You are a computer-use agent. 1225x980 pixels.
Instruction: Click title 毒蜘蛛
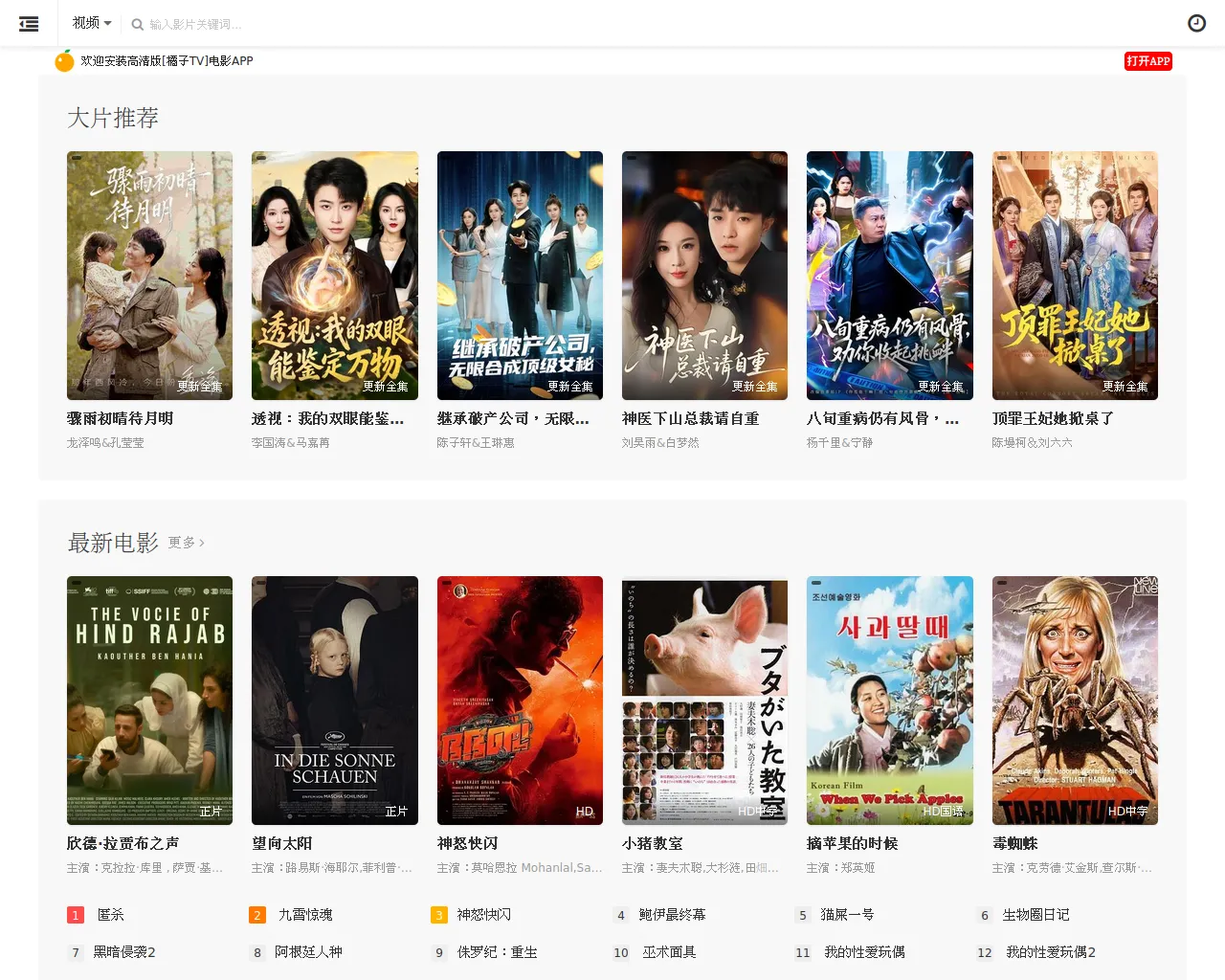(1015, 844)
